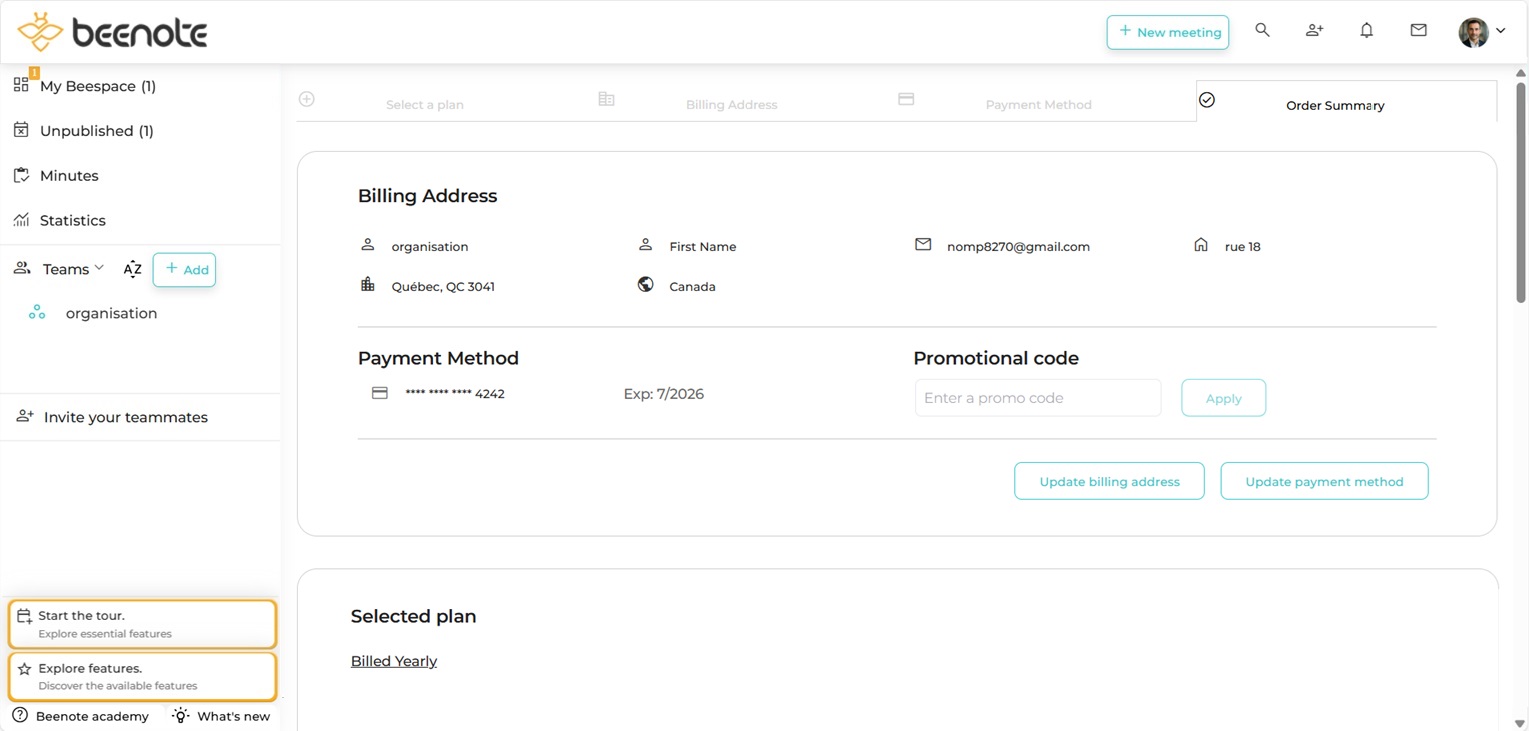Switch to the Select a plan tab
Image resolution: width=1529 pixels, height=731 pixels.
[x=424, y=104]
